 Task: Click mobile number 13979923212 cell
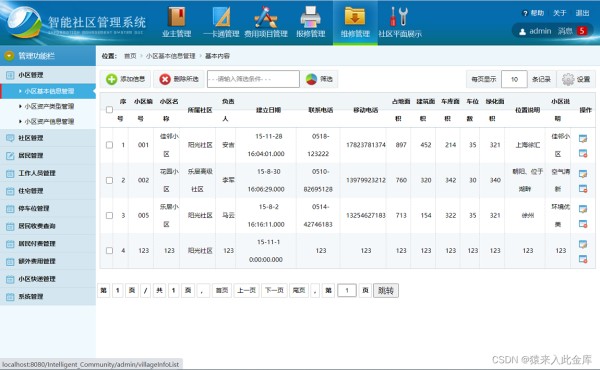tap(365, 180)
